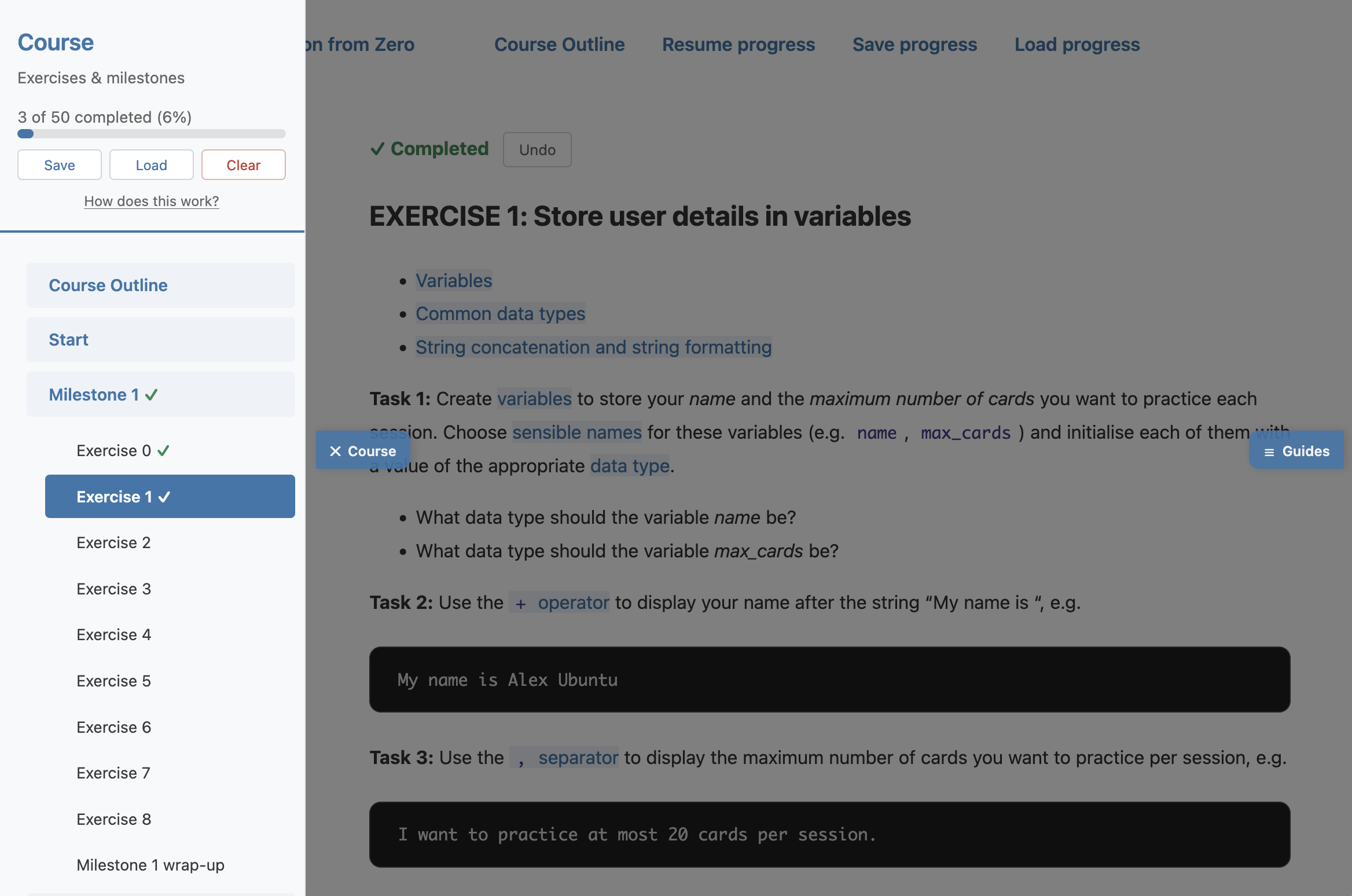Go to Exercise 3 in sidebar
The image size is (1352, 896).
tap(170, 589)
